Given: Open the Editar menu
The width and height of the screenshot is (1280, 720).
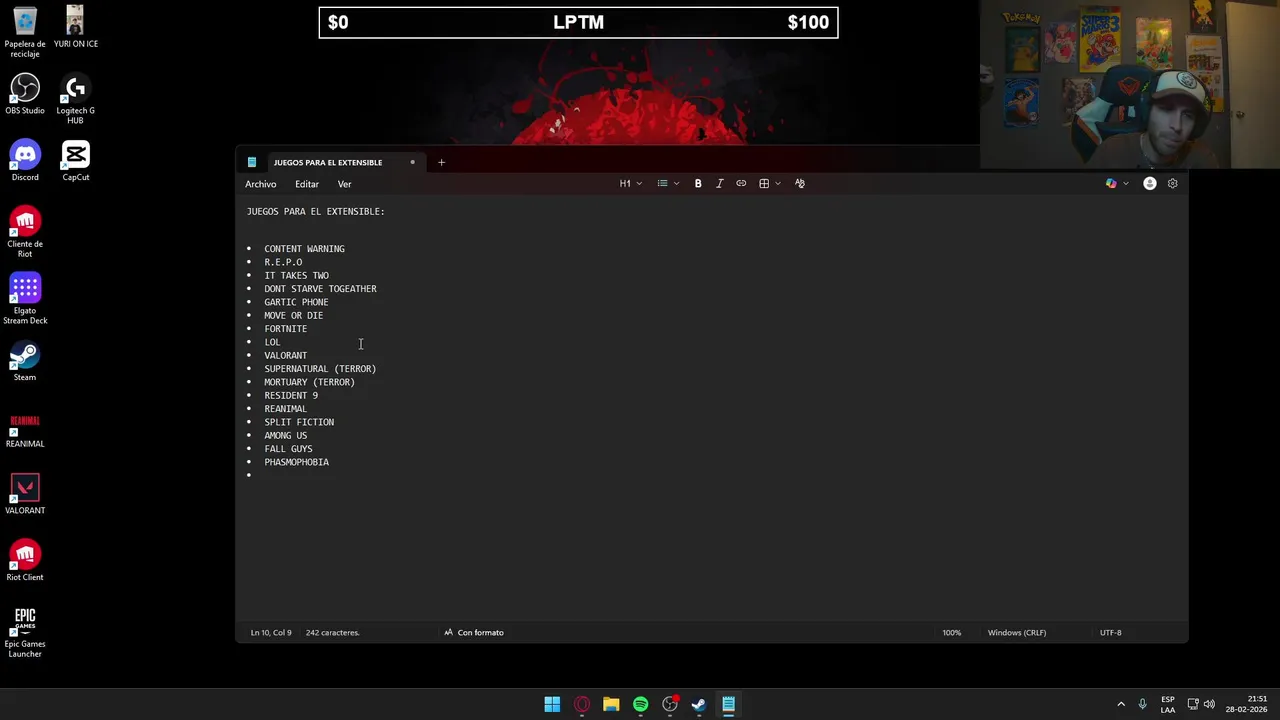Looking at the screenshot, I should click(307, 184).
